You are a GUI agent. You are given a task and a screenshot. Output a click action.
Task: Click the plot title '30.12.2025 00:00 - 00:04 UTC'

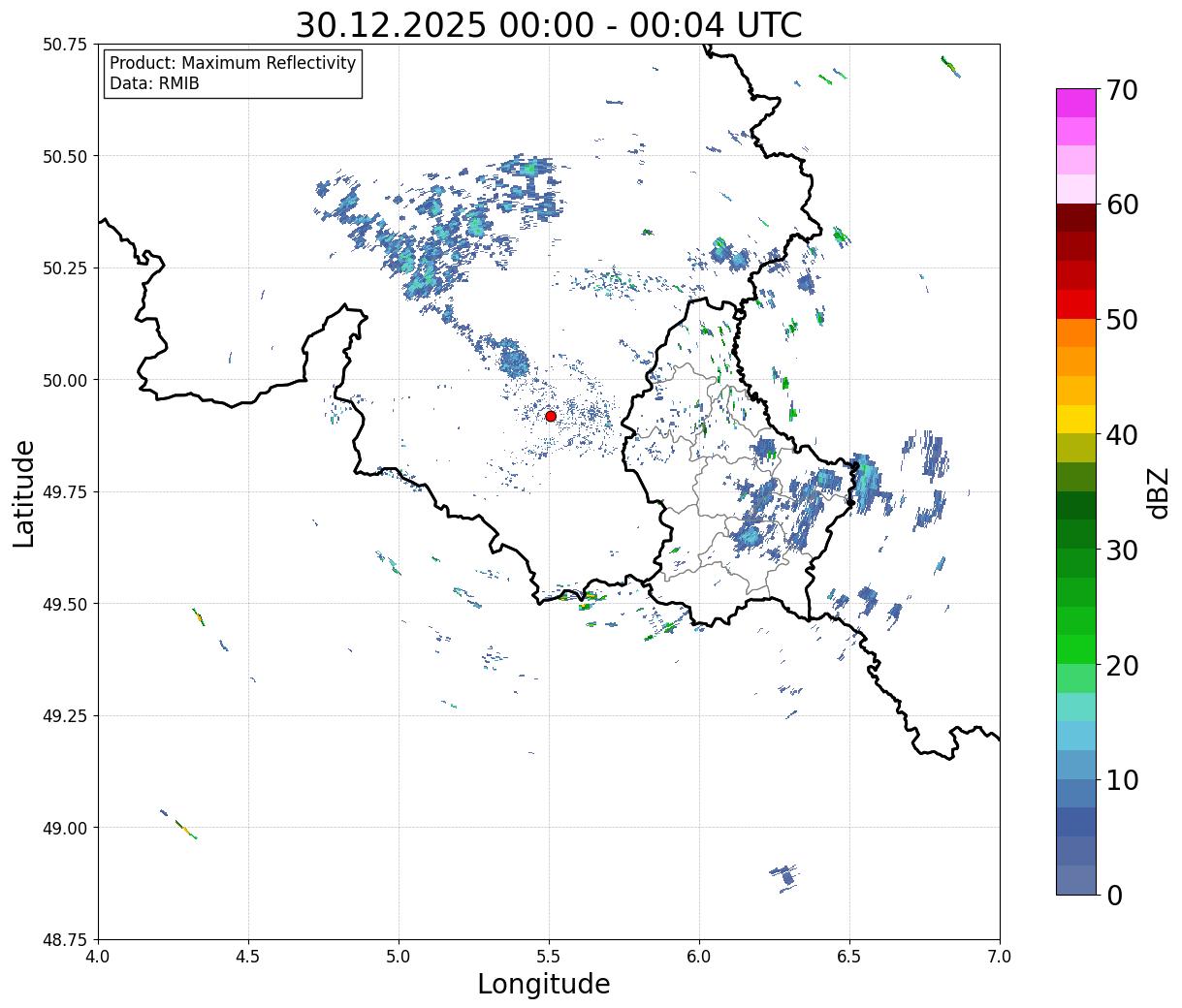click(549, 24)
